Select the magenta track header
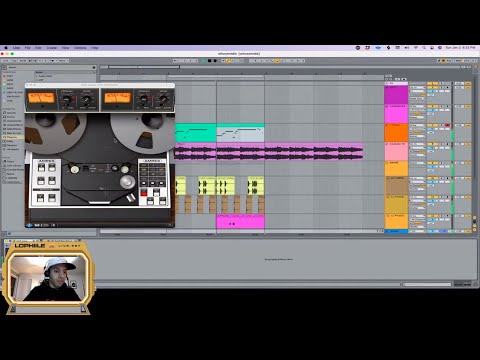The width and height of the screenshot is (480, 360). pos(396,95)
